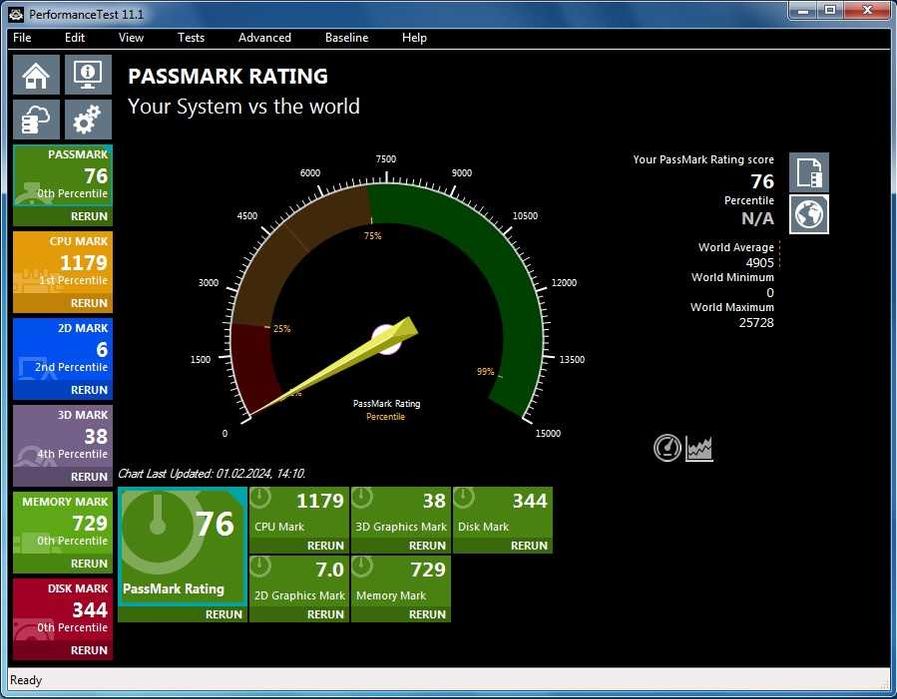Select the 2D MARK sidebar tile
The width and height of the screenshot is (897, 699).
[63, 350]
